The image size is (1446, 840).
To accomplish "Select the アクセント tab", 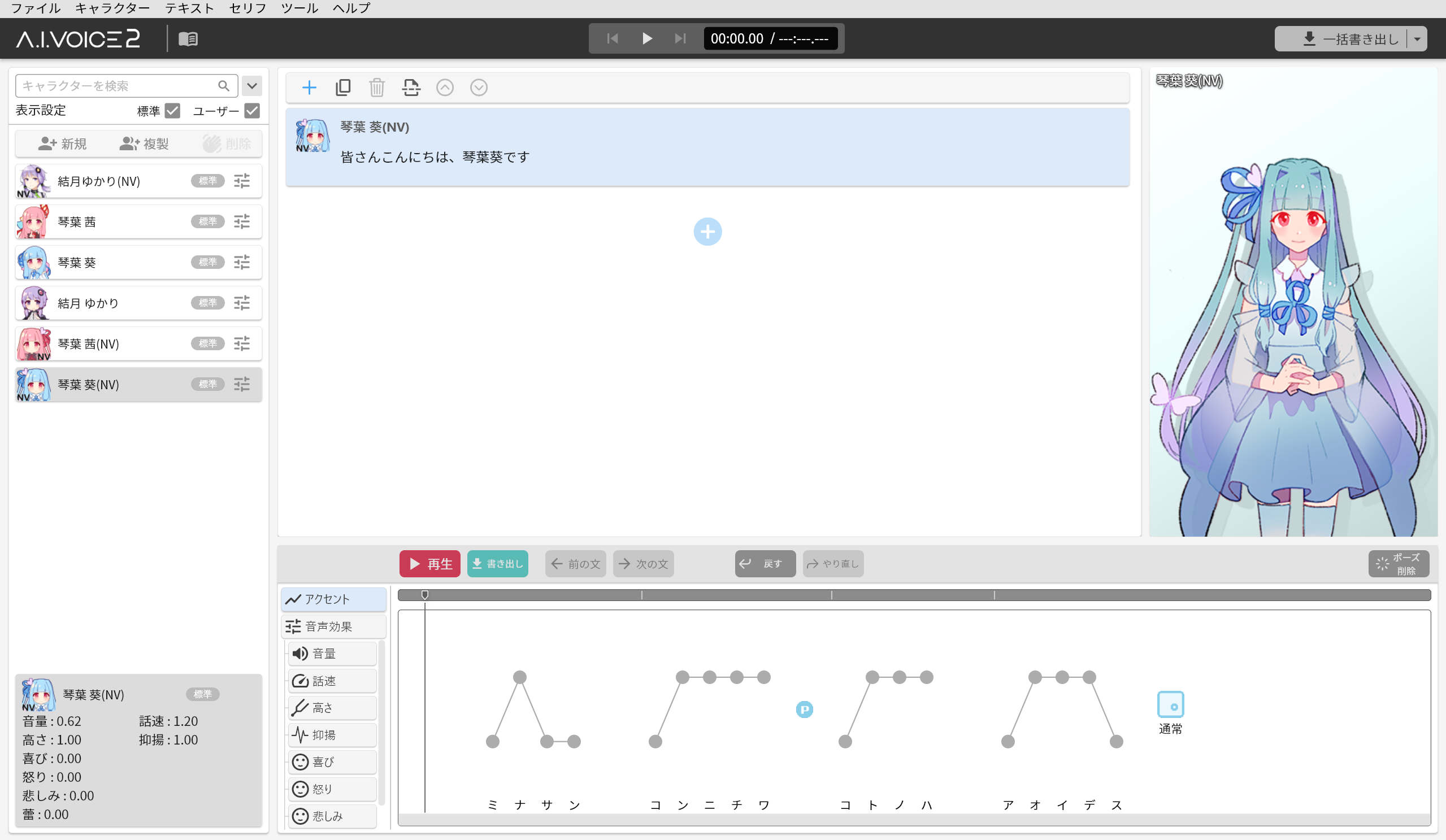I will pos(333,599).
